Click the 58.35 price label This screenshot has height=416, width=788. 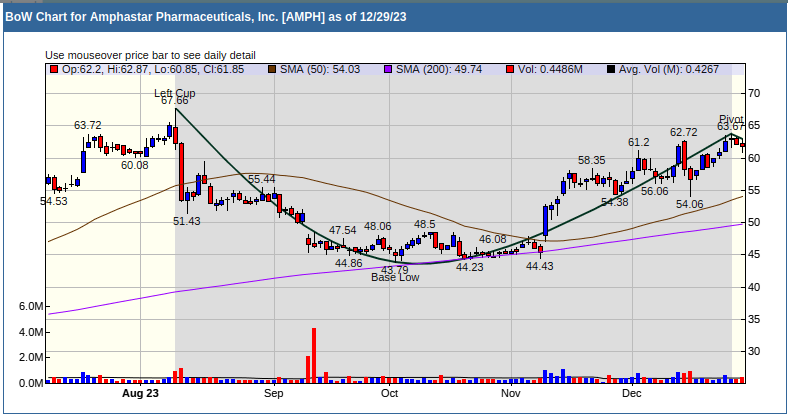pyautogui.click(x=592, y=160)
